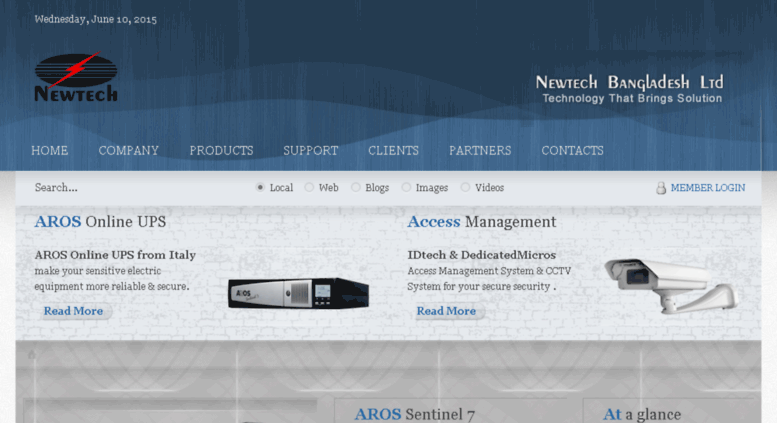Image resolution: width=777 pixels, height=423 pixels.
Task: Click the AROS Online UPS heading
Action: tap(100, 221)
